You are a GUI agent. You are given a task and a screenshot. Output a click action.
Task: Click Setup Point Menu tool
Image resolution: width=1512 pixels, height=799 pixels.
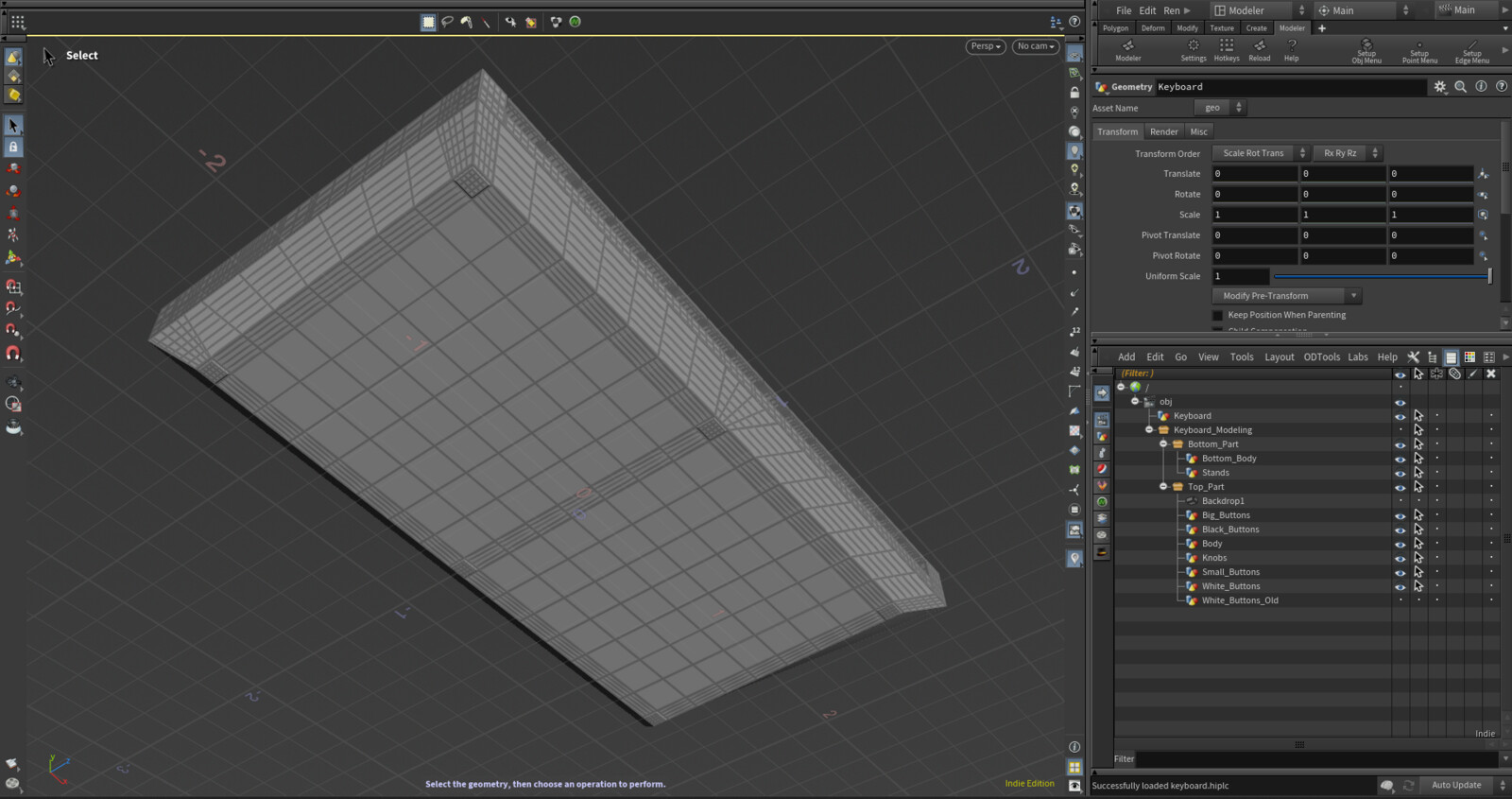[1419, 51]
